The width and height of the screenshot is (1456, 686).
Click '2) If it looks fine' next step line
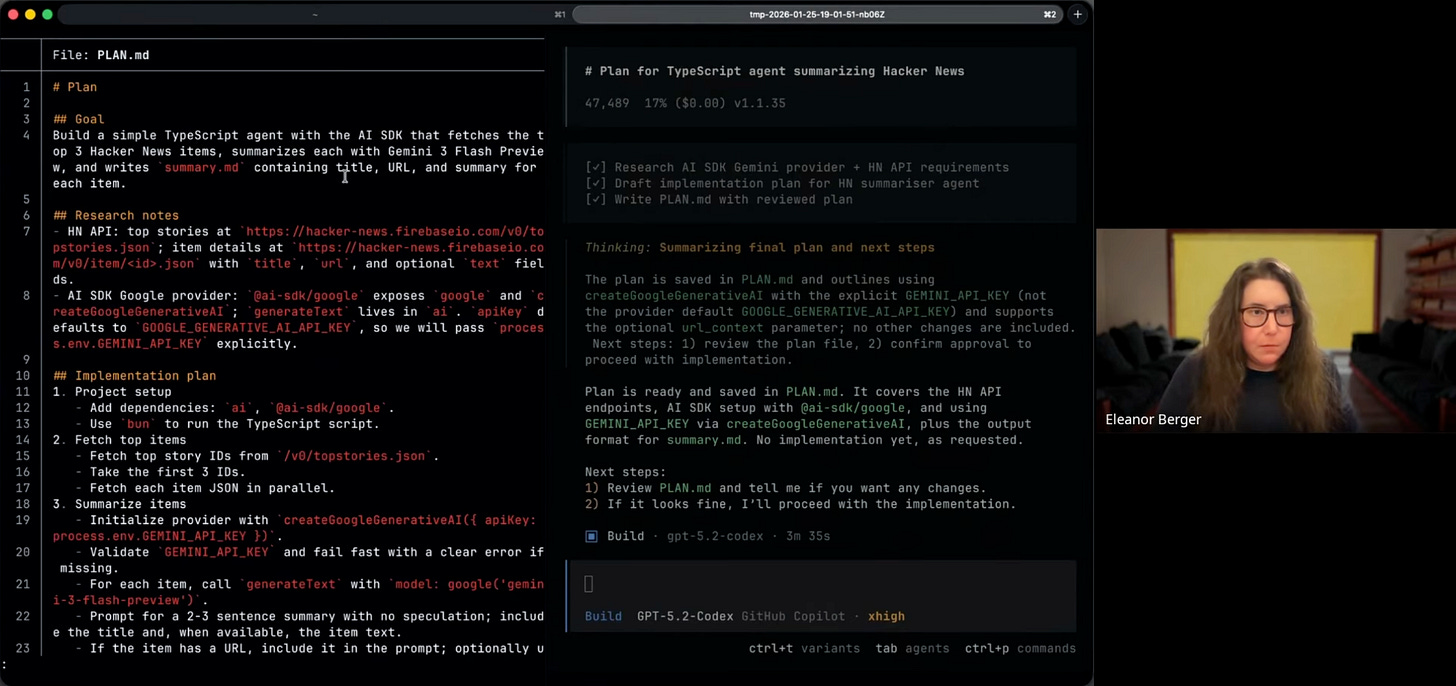(800, 504)
